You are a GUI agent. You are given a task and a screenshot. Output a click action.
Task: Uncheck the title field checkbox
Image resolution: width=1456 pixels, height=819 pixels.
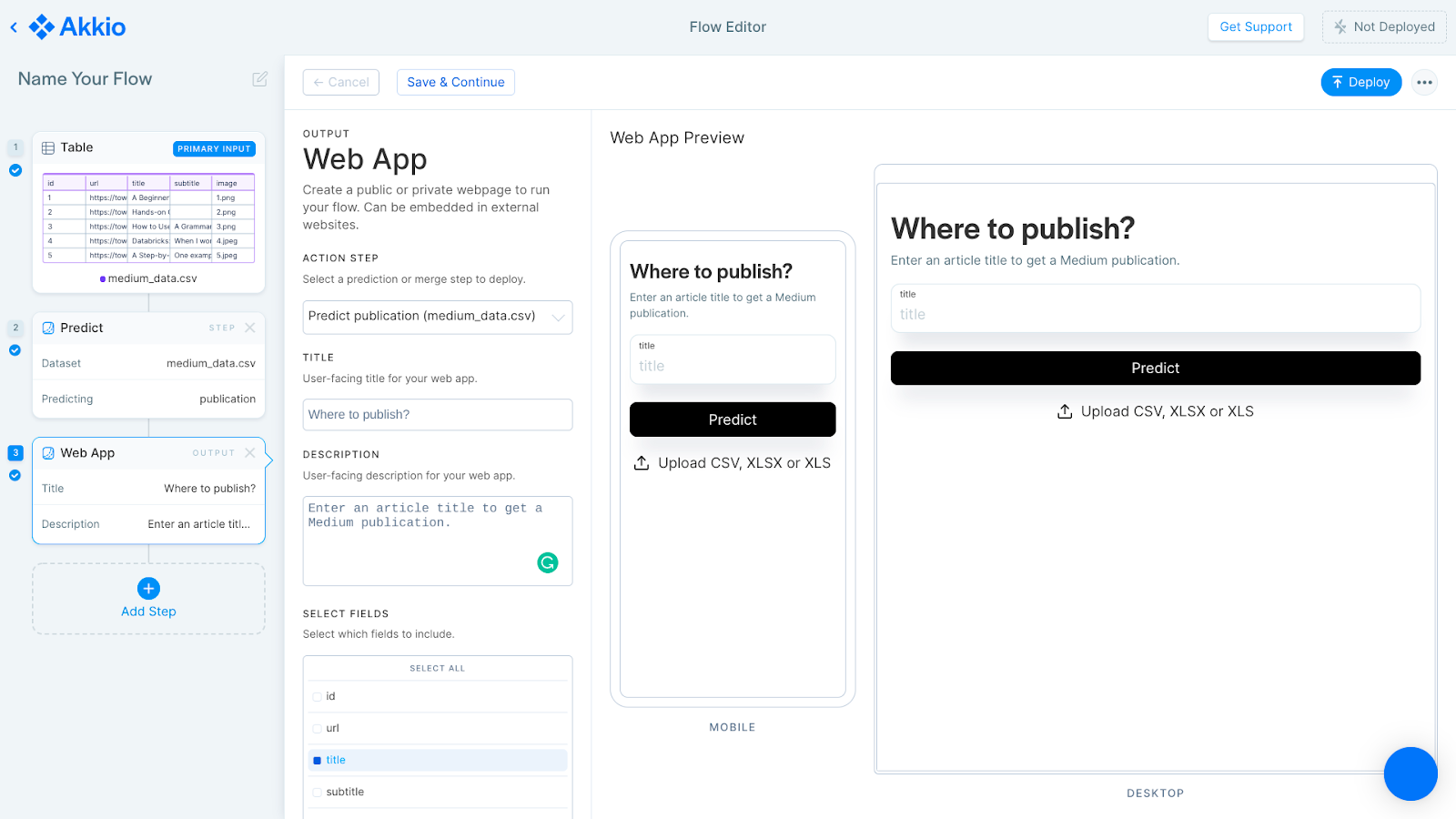pyautogui.click(x=316, y=760)
